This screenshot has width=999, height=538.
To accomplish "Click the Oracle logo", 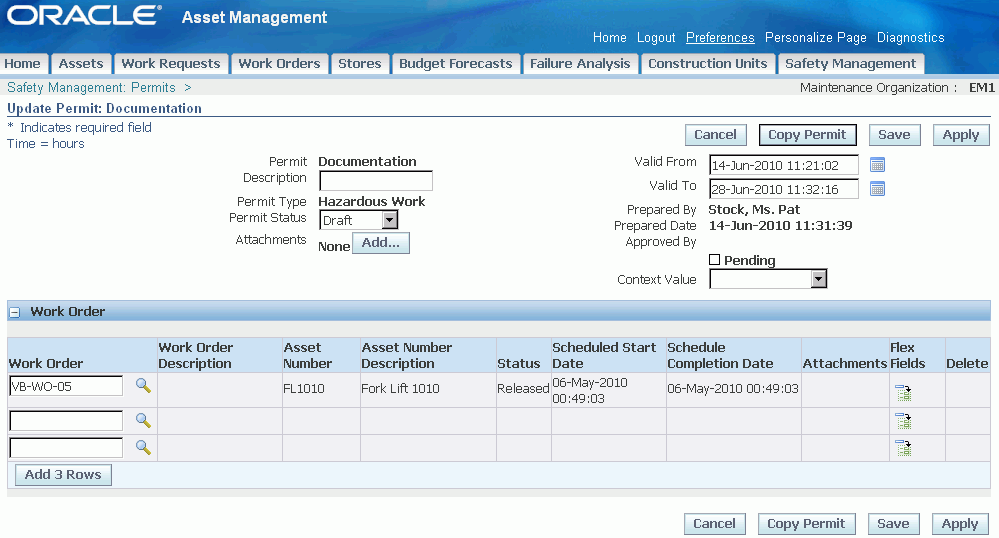I will tap(84, 15).
